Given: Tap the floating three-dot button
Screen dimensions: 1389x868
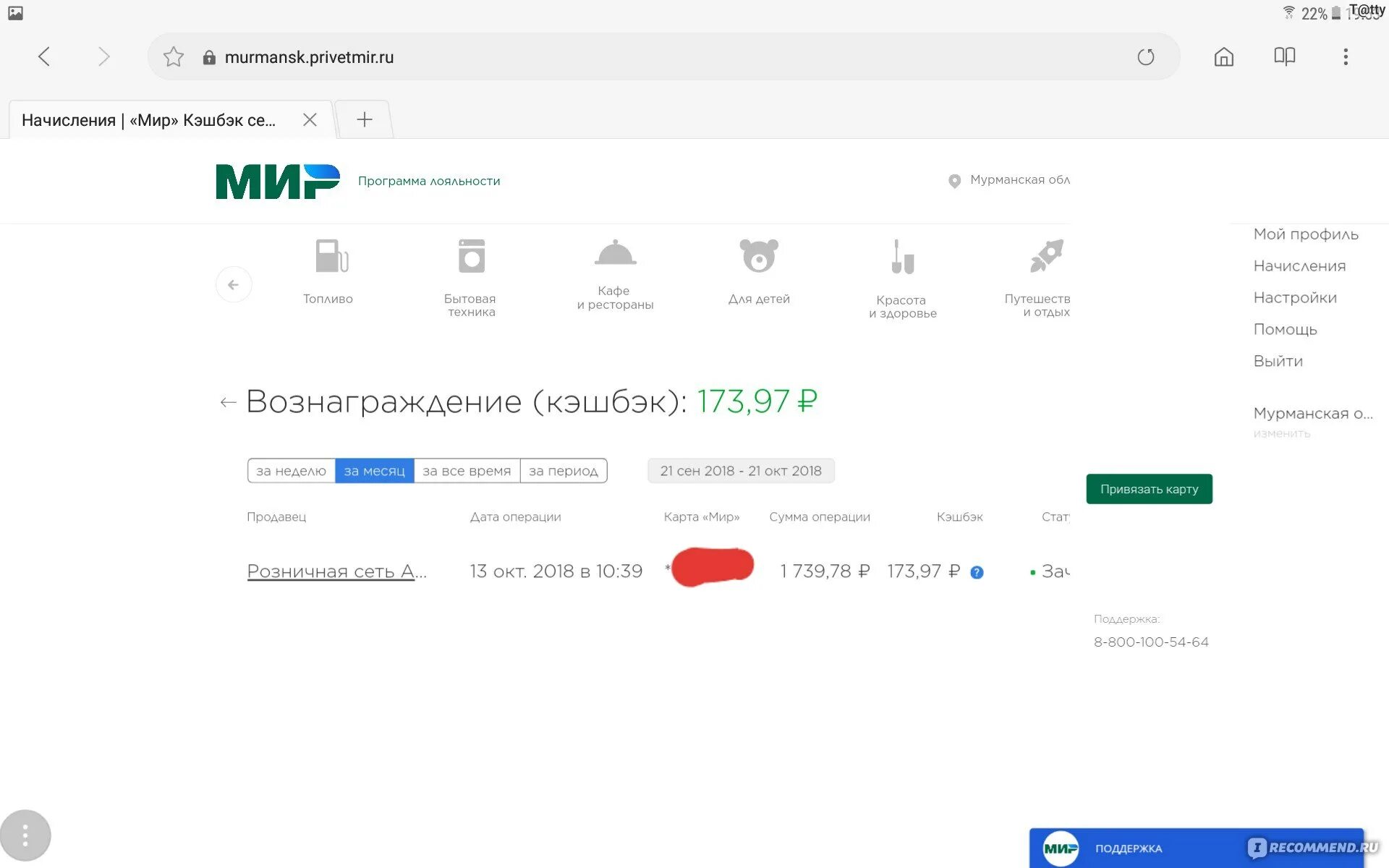Looking at the screenshot, I should pos(25,835).
